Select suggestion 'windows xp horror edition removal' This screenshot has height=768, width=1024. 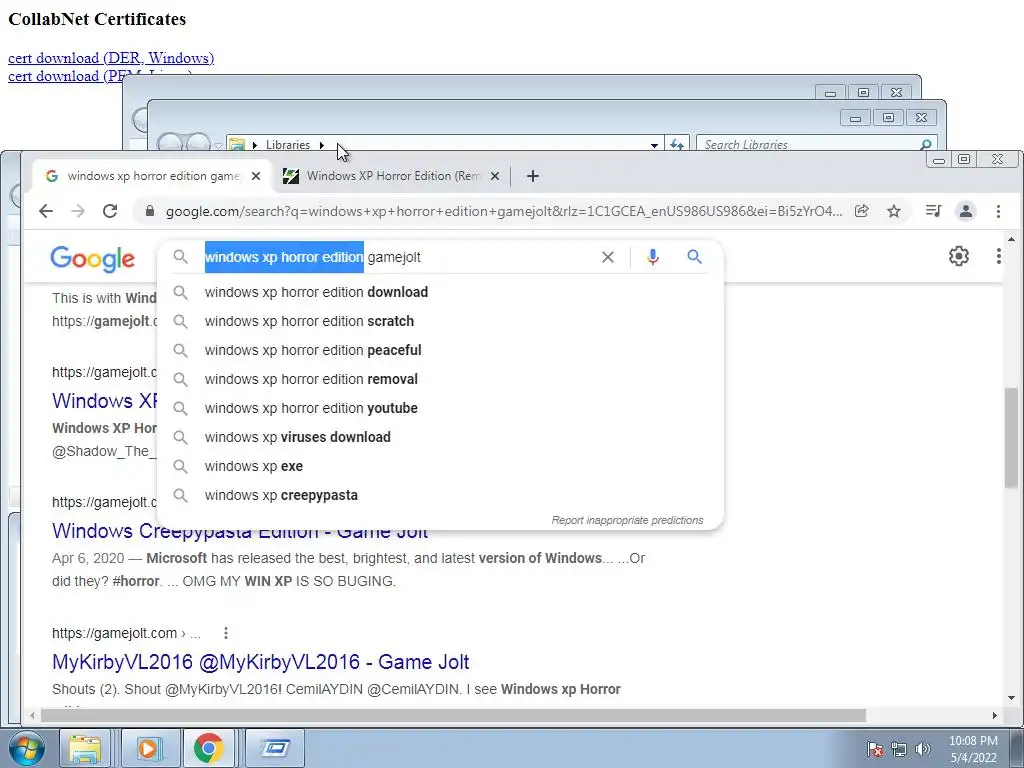click(x=441, y=379)
